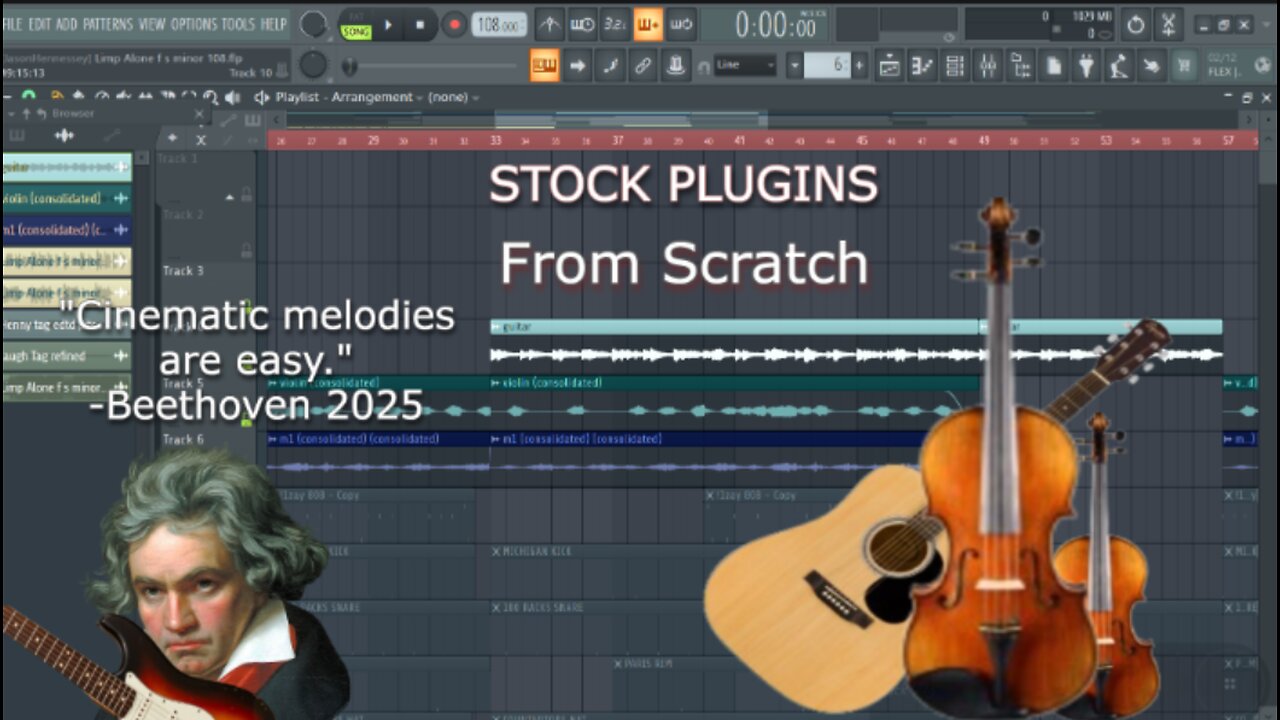Open the HELP menu
The image size is (1280, 720).
click(x=274, y=23)
